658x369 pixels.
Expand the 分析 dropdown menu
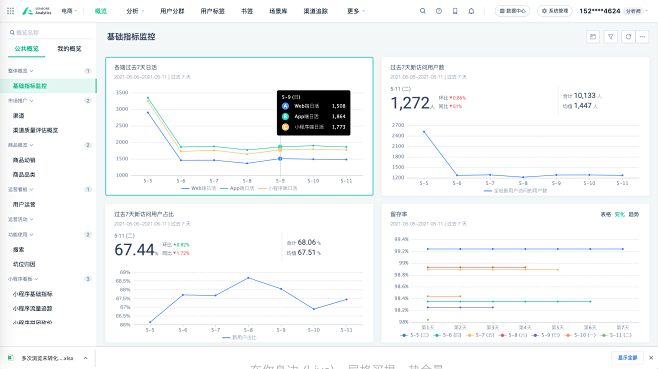pos(135,11)
